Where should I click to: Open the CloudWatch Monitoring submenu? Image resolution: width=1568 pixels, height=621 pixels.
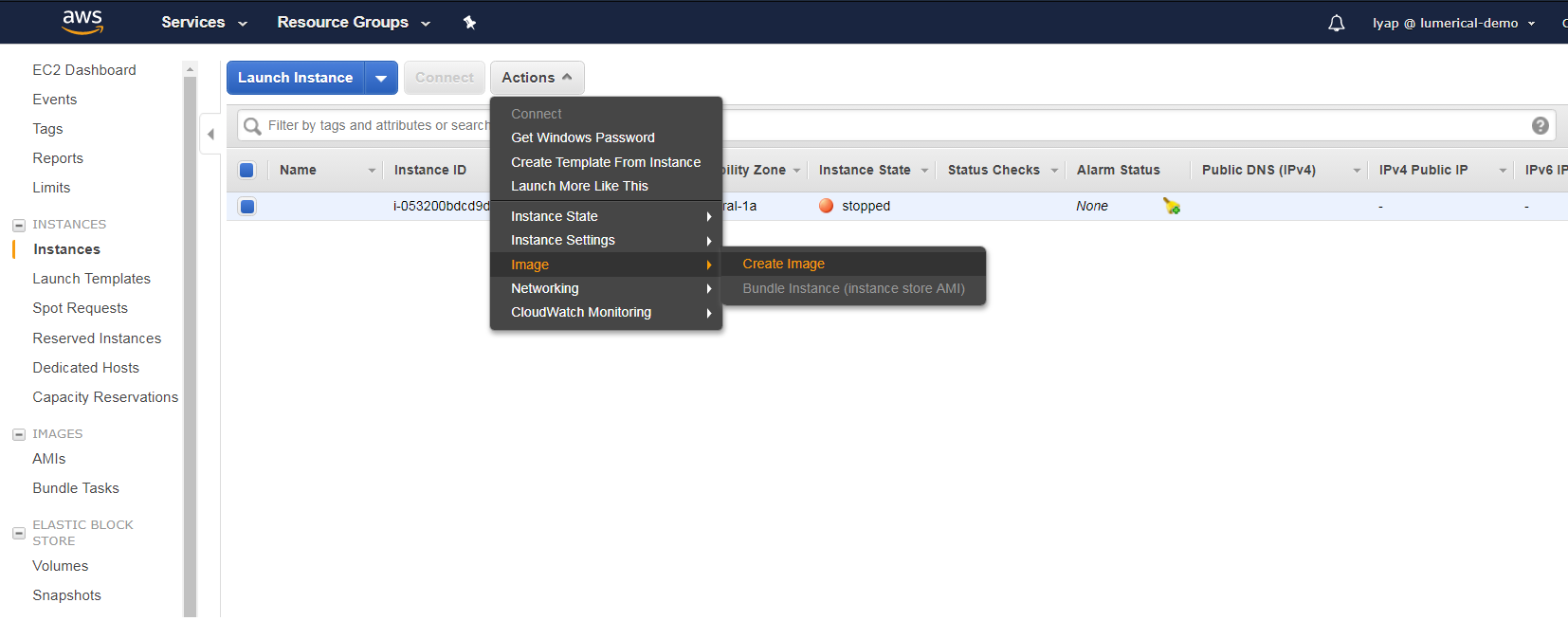[x=606, y=313]
